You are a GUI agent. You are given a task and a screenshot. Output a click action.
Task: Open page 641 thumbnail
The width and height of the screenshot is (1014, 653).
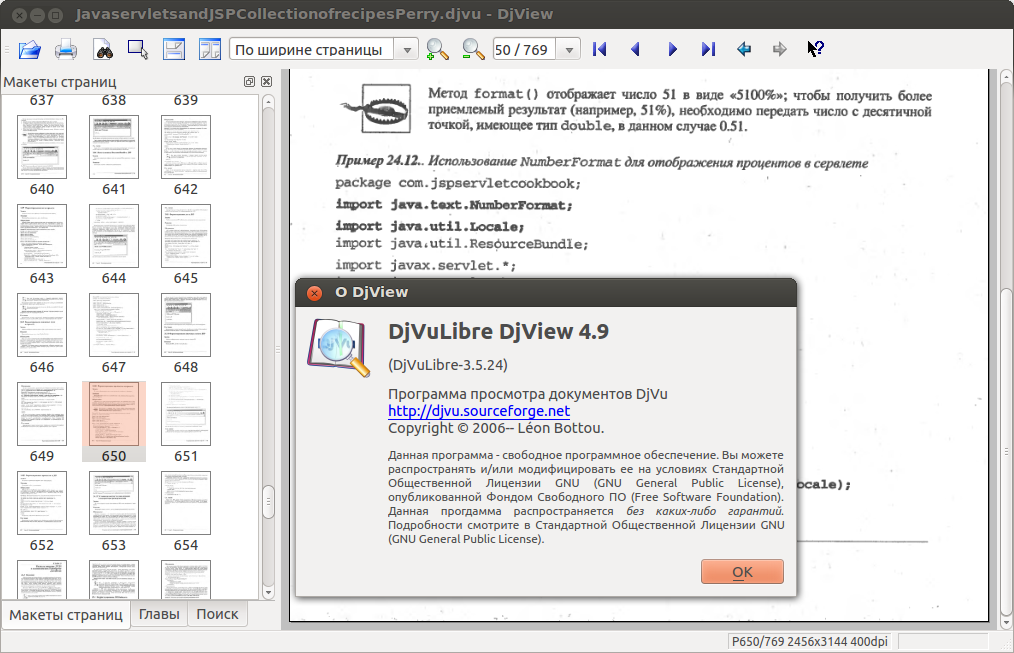point(114,147)
